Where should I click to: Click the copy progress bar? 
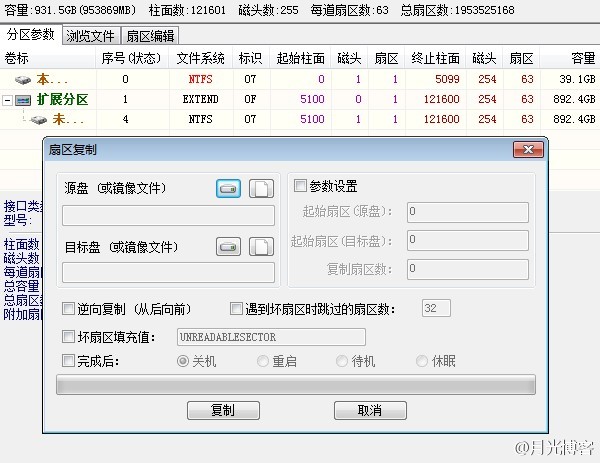[296, 386]
